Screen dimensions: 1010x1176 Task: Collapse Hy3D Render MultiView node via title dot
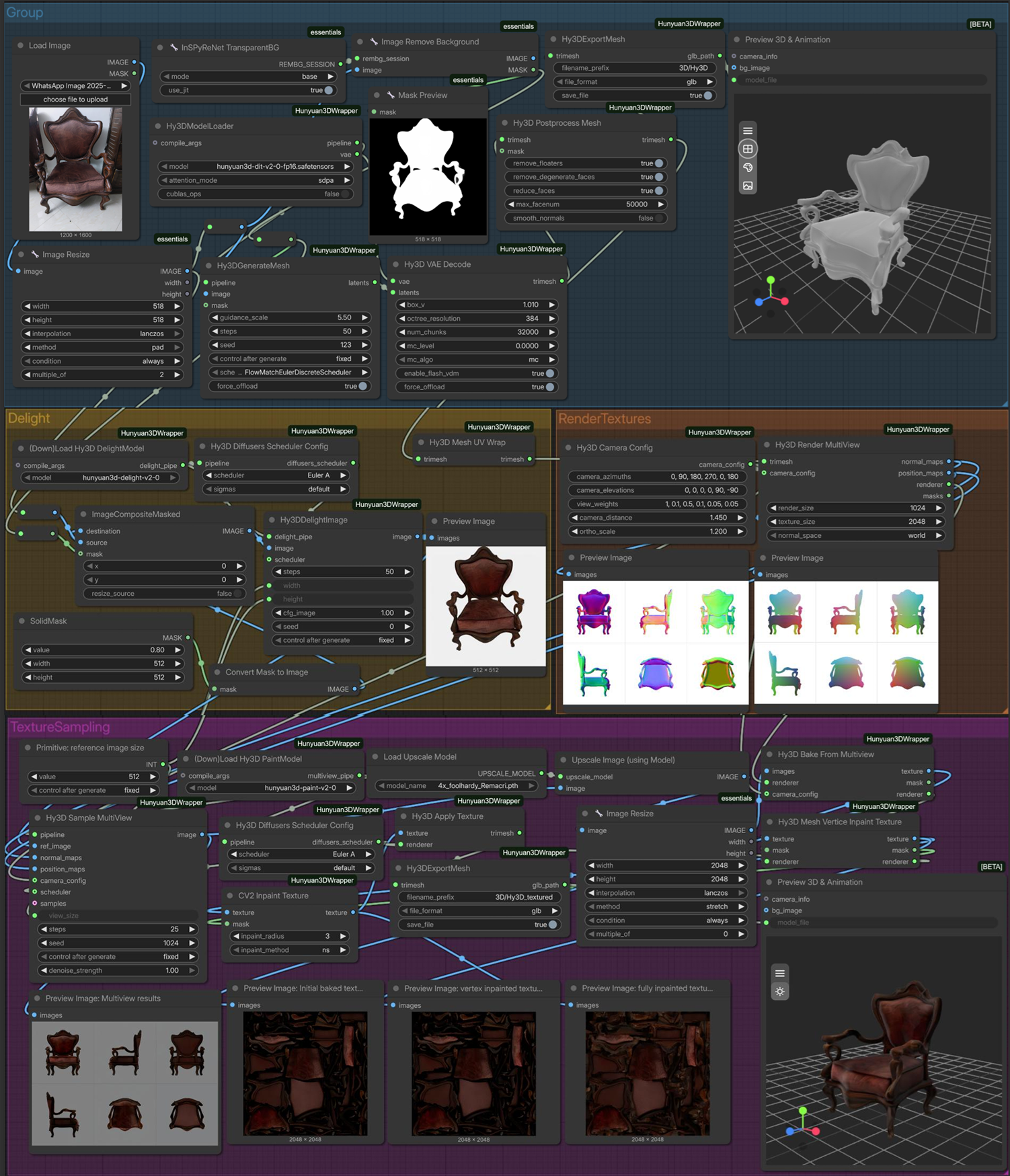point(767,445)
